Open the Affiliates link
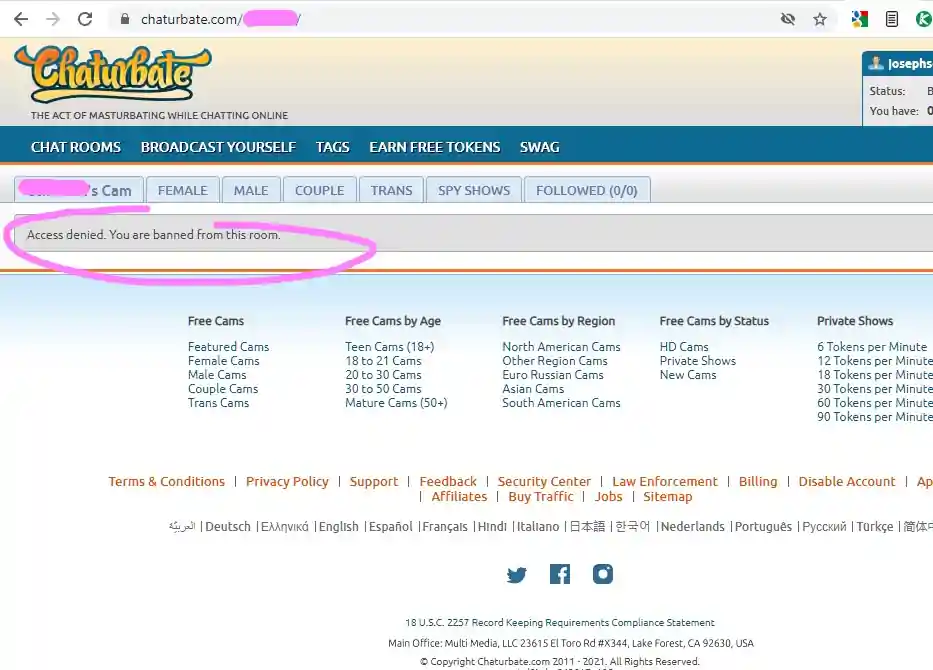Image resolution: width=933 pixels, height=670 pixels. 459,496
